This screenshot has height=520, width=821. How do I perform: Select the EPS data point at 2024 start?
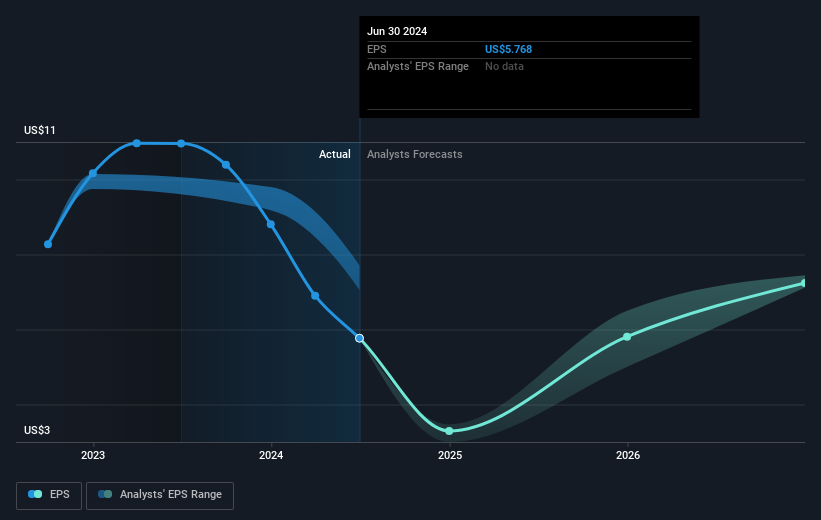pos(271,224)
